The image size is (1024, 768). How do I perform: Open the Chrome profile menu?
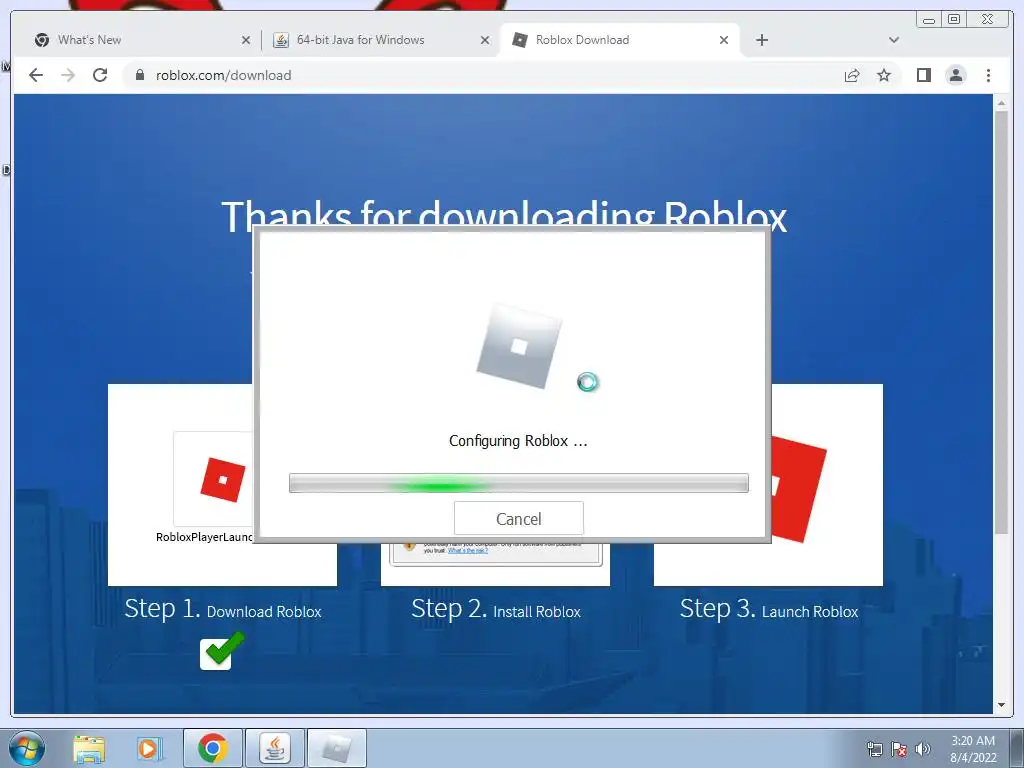coord(956,75)
